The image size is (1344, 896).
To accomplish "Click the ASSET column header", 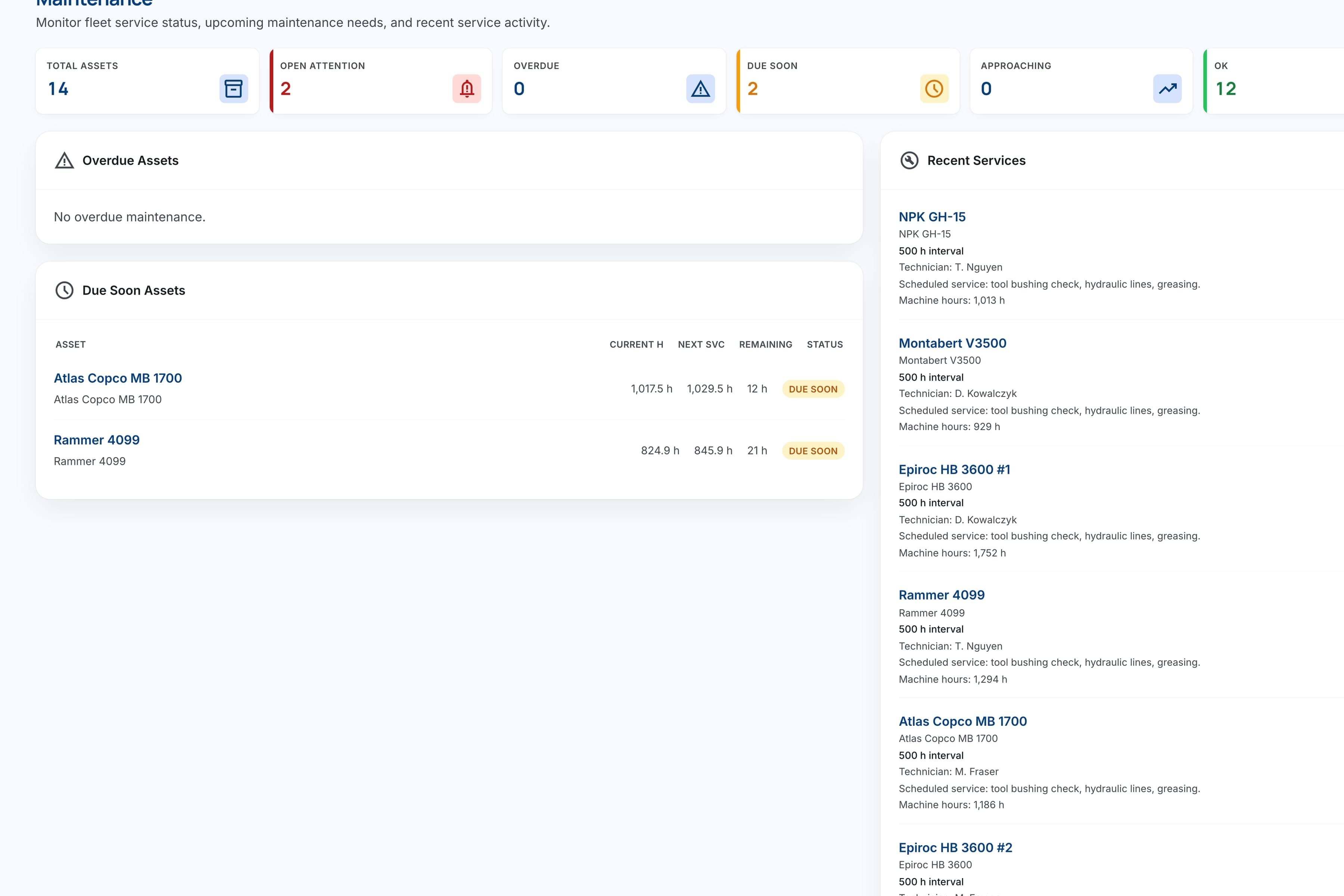I will [70, 345].
